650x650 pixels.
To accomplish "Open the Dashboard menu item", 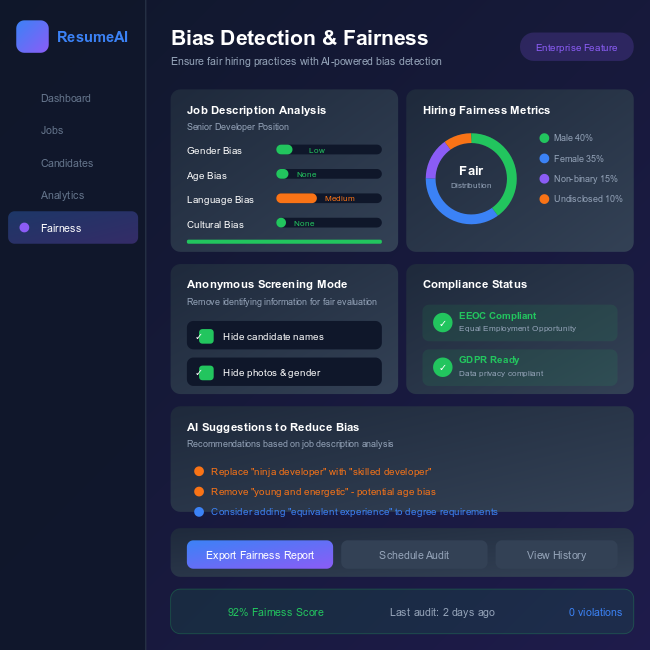I will point(66,98).
